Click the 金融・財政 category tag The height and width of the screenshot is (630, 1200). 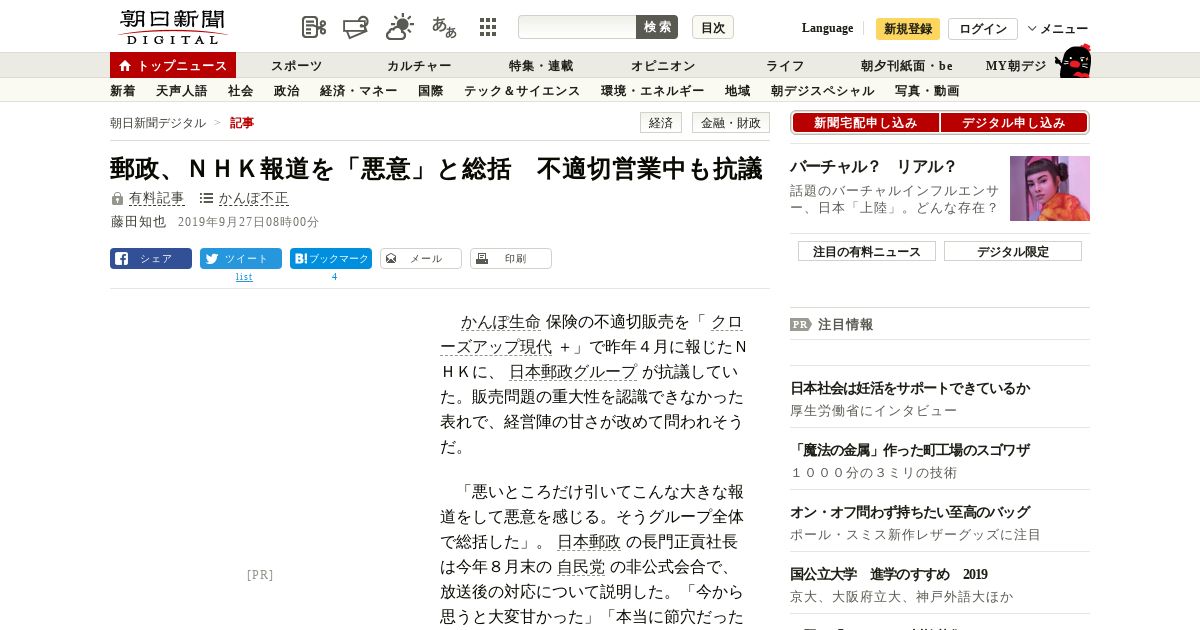[731, 123]
